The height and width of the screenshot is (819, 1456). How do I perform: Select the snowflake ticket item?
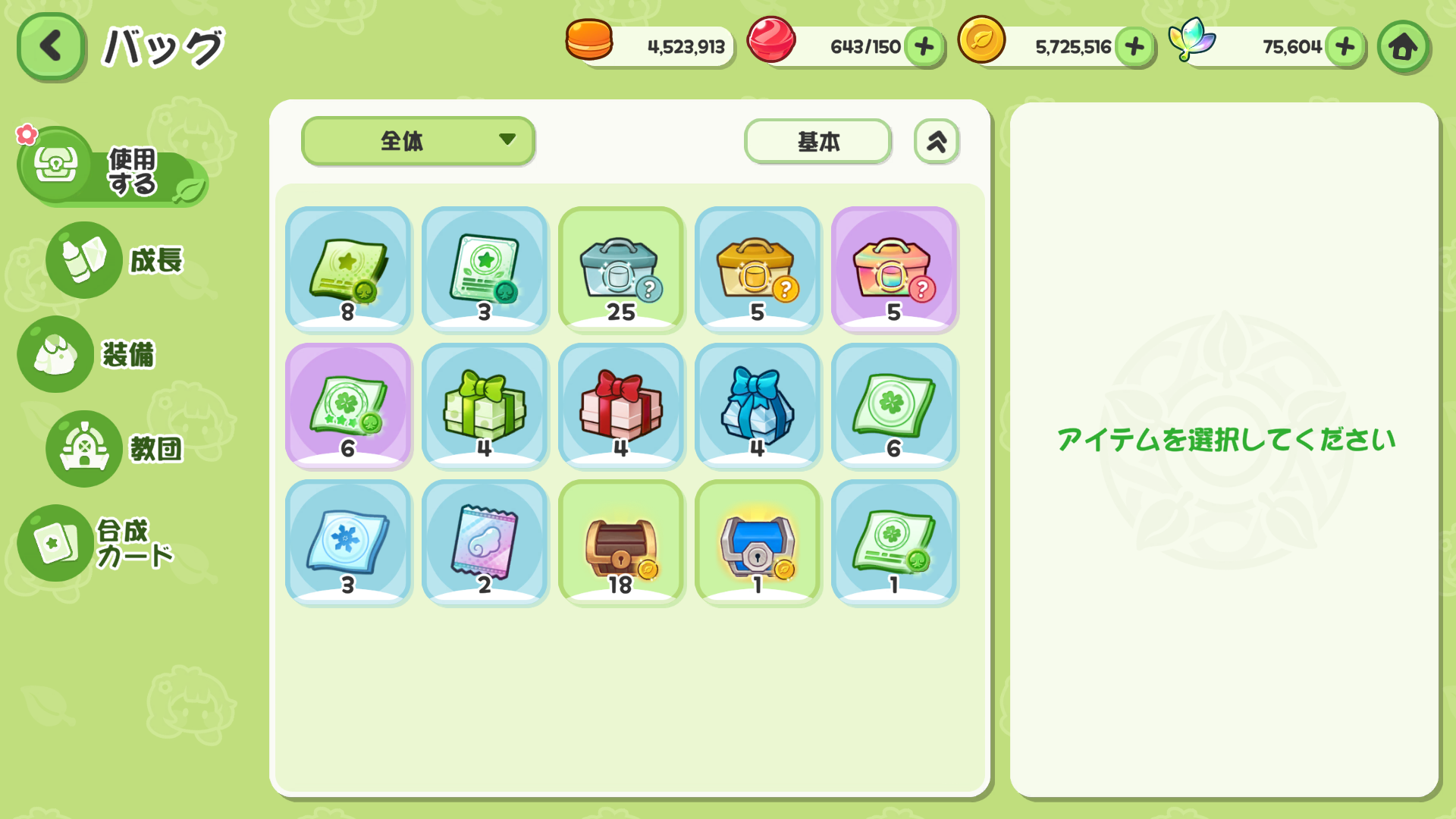click(x=348, y=542)
